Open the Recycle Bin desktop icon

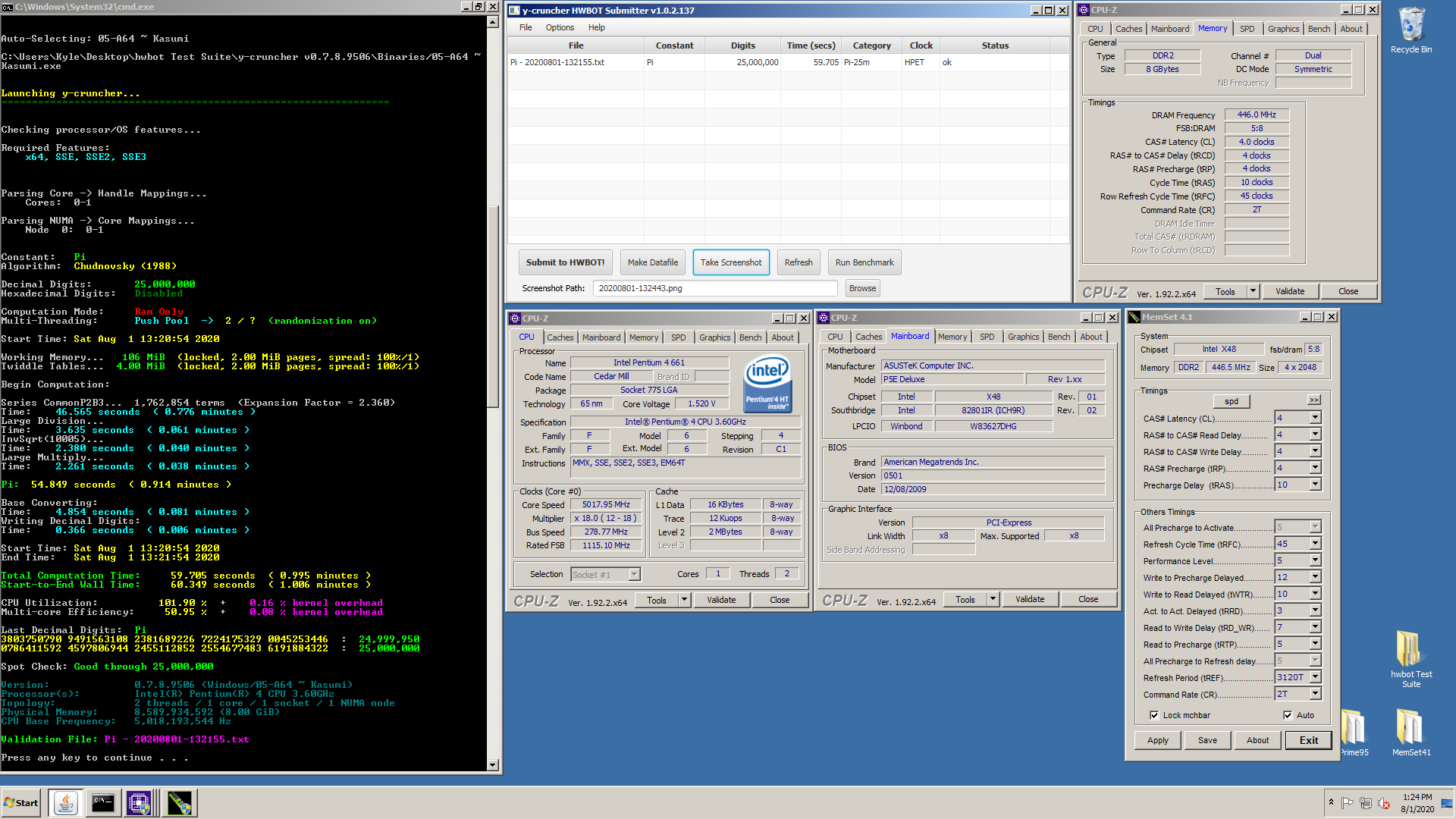pos(1410,30)
